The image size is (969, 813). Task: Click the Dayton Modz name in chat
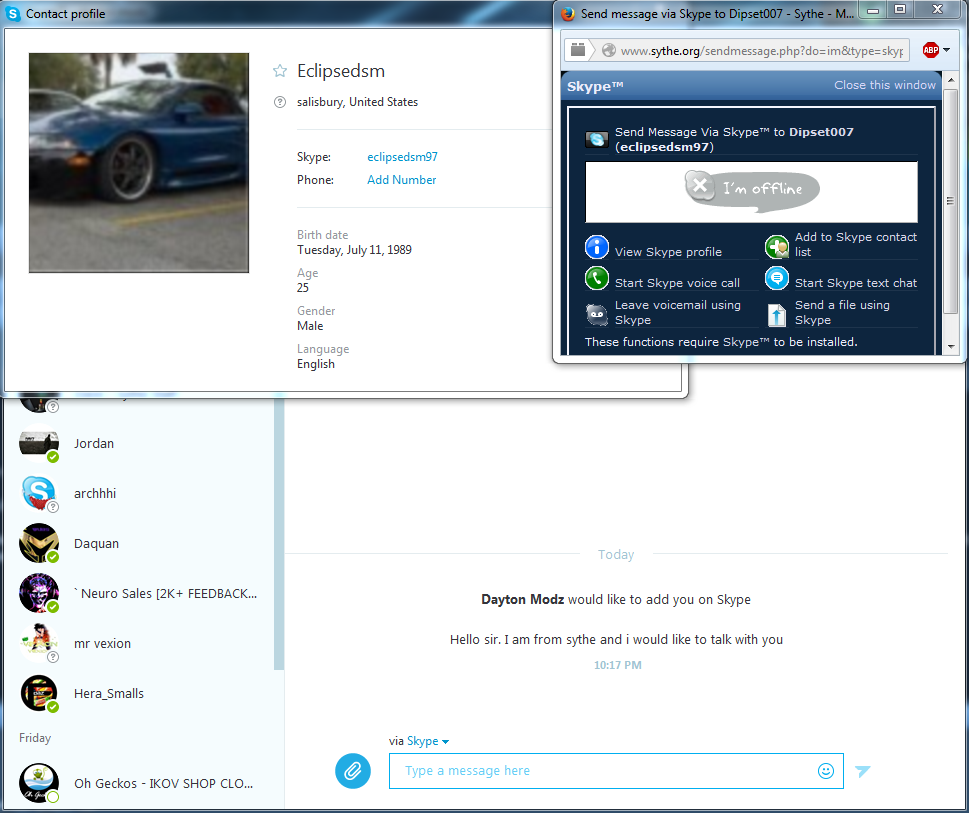click(522, 599)
